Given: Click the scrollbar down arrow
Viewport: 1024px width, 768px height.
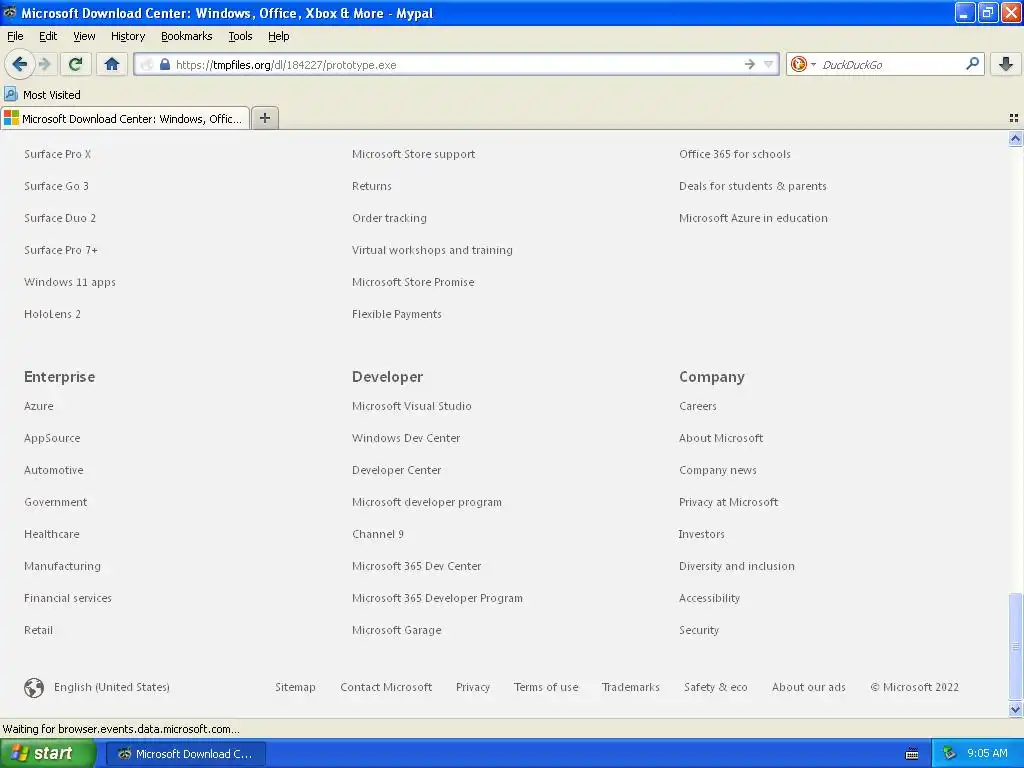Looking at the screenshot, I should coord(1015,709).
